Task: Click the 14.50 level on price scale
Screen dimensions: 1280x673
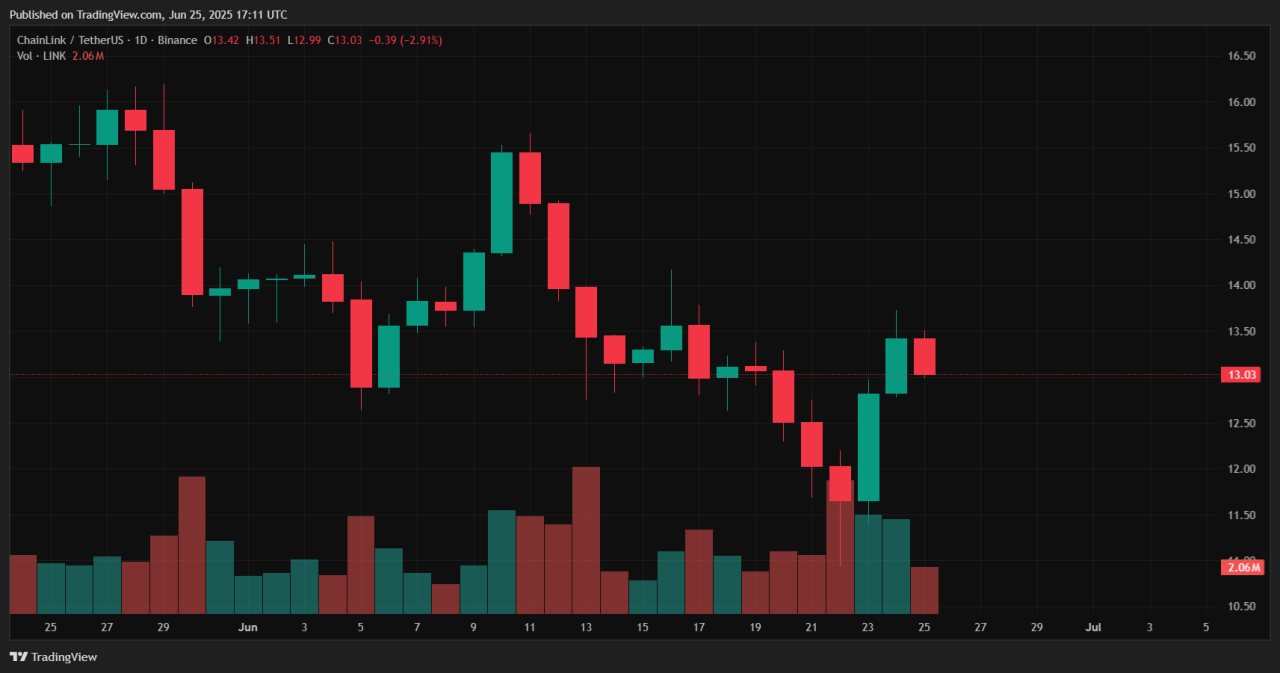Action: 1241,240
